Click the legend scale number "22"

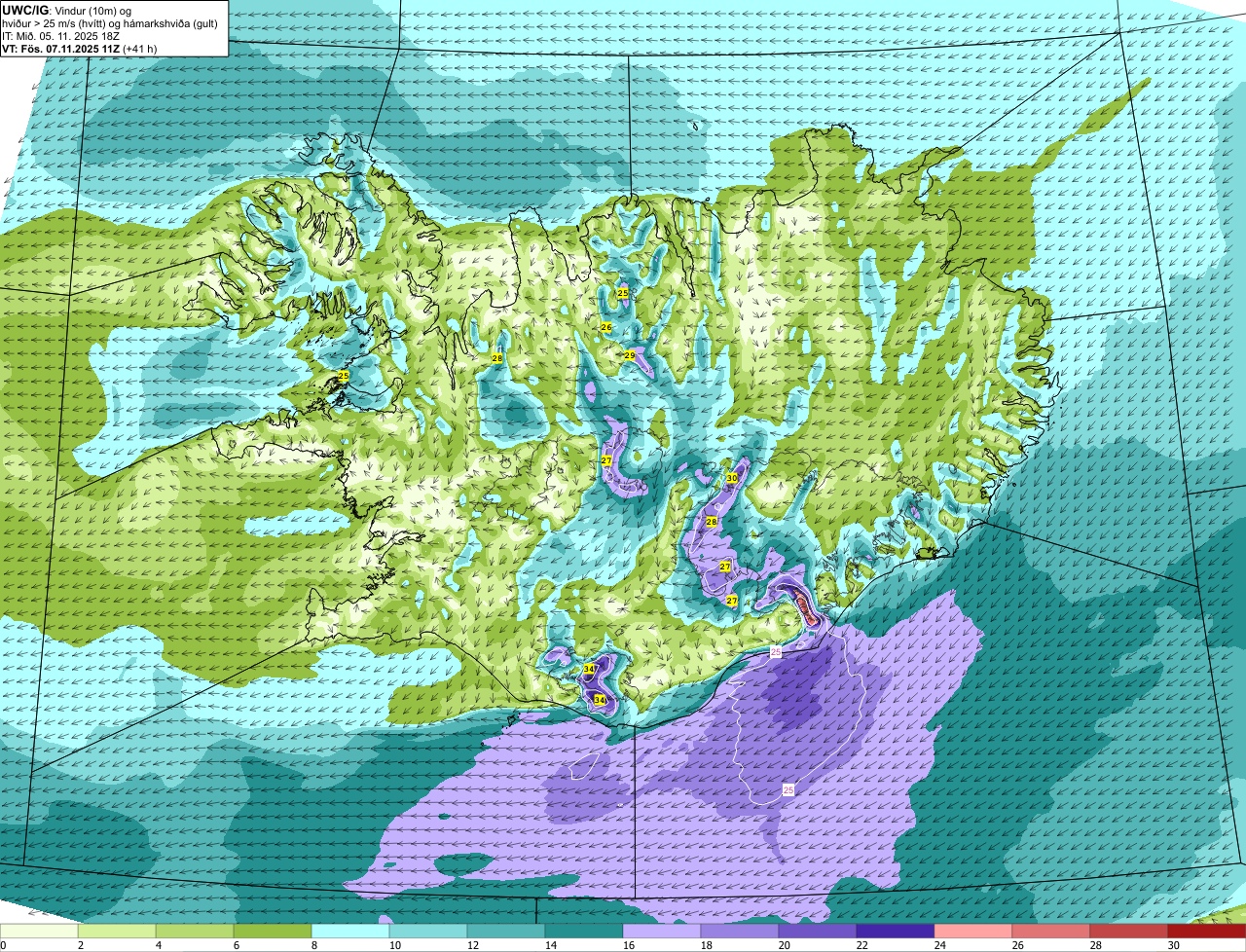[861, 945]
